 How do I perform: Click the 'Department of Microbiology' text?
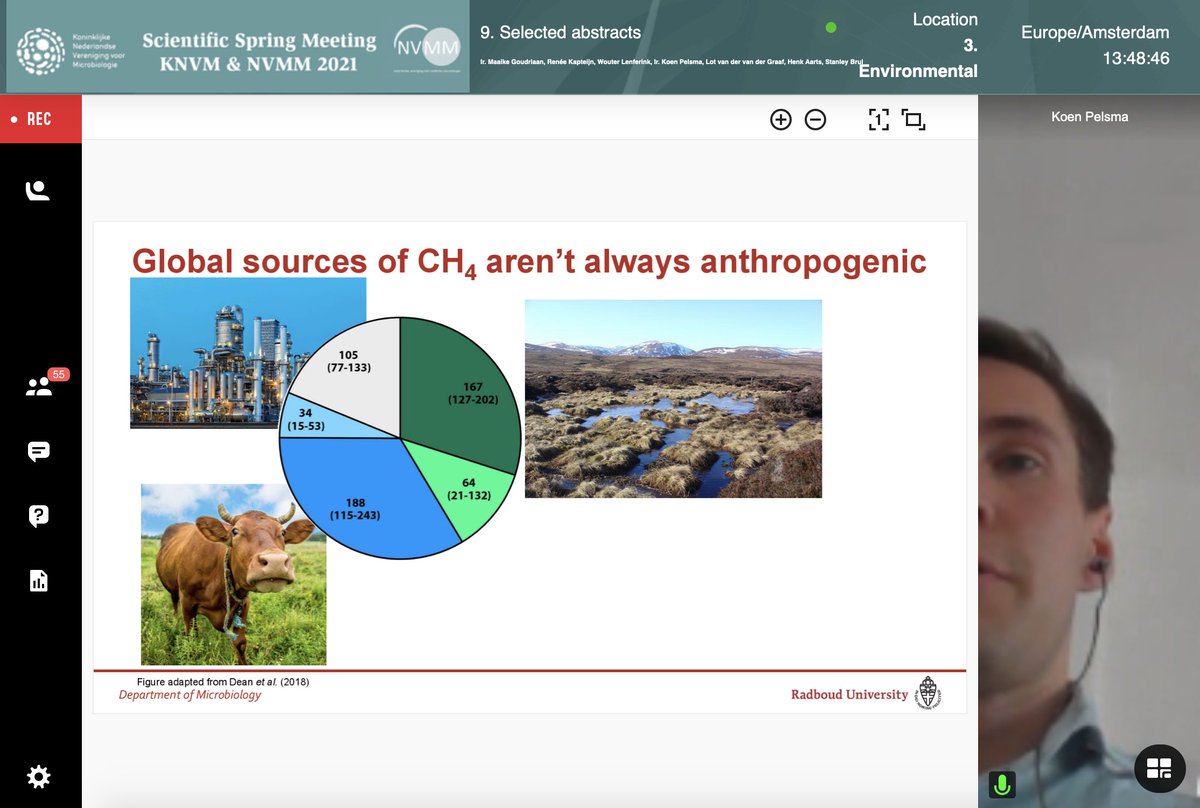(x=190, y=695)
